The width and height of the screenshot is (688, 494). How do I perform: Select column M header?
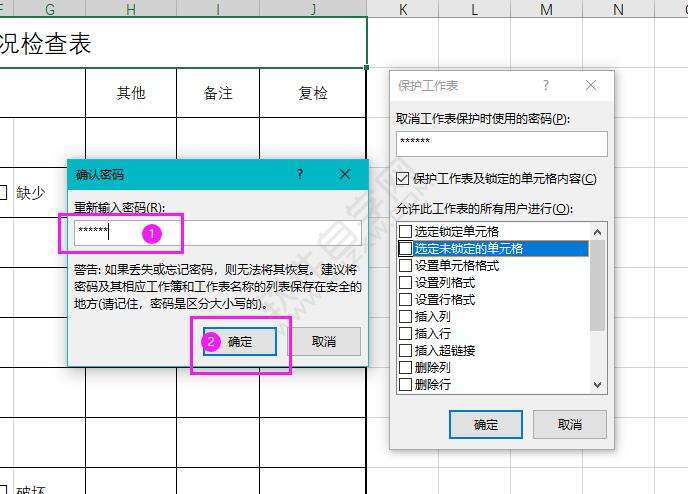(546, 9)
